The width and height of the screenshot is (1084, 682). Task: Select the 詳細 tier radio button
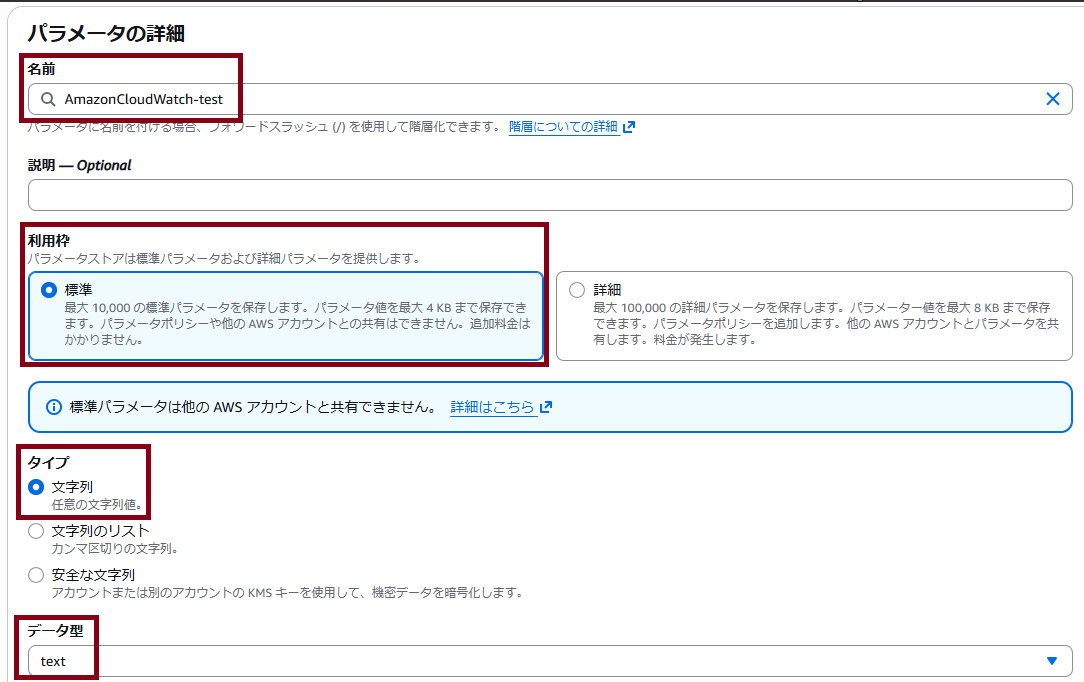coord(576,289)
